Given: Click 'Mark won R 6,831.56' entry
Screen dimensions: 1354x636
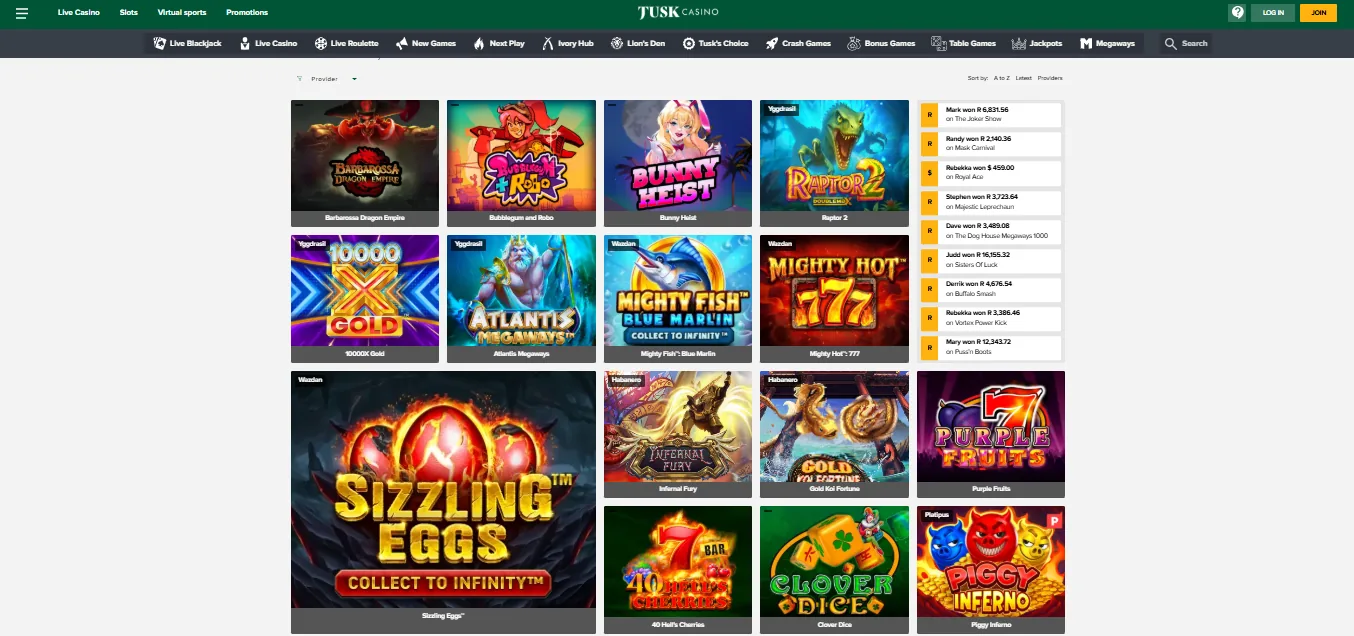Looking at the screenshot, I should click(991, 115).
